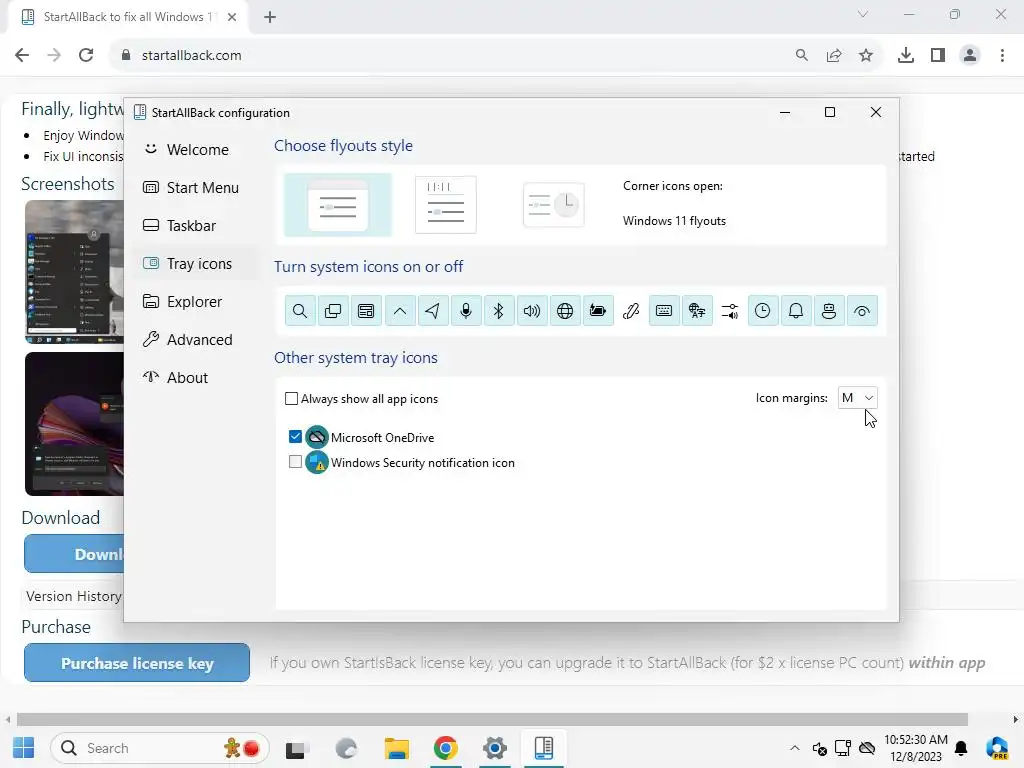
Task: Toggle the Language input system icon
Action: pos(697,311)
